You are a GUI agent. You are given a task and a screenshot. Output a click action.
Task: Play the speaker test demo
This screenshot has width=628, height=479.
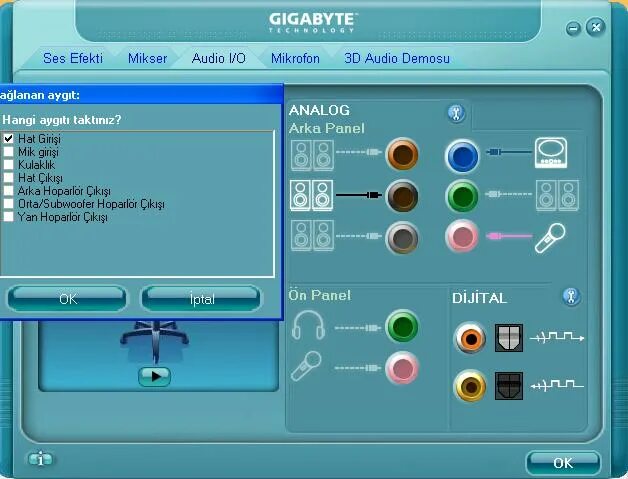click(155, 376)
